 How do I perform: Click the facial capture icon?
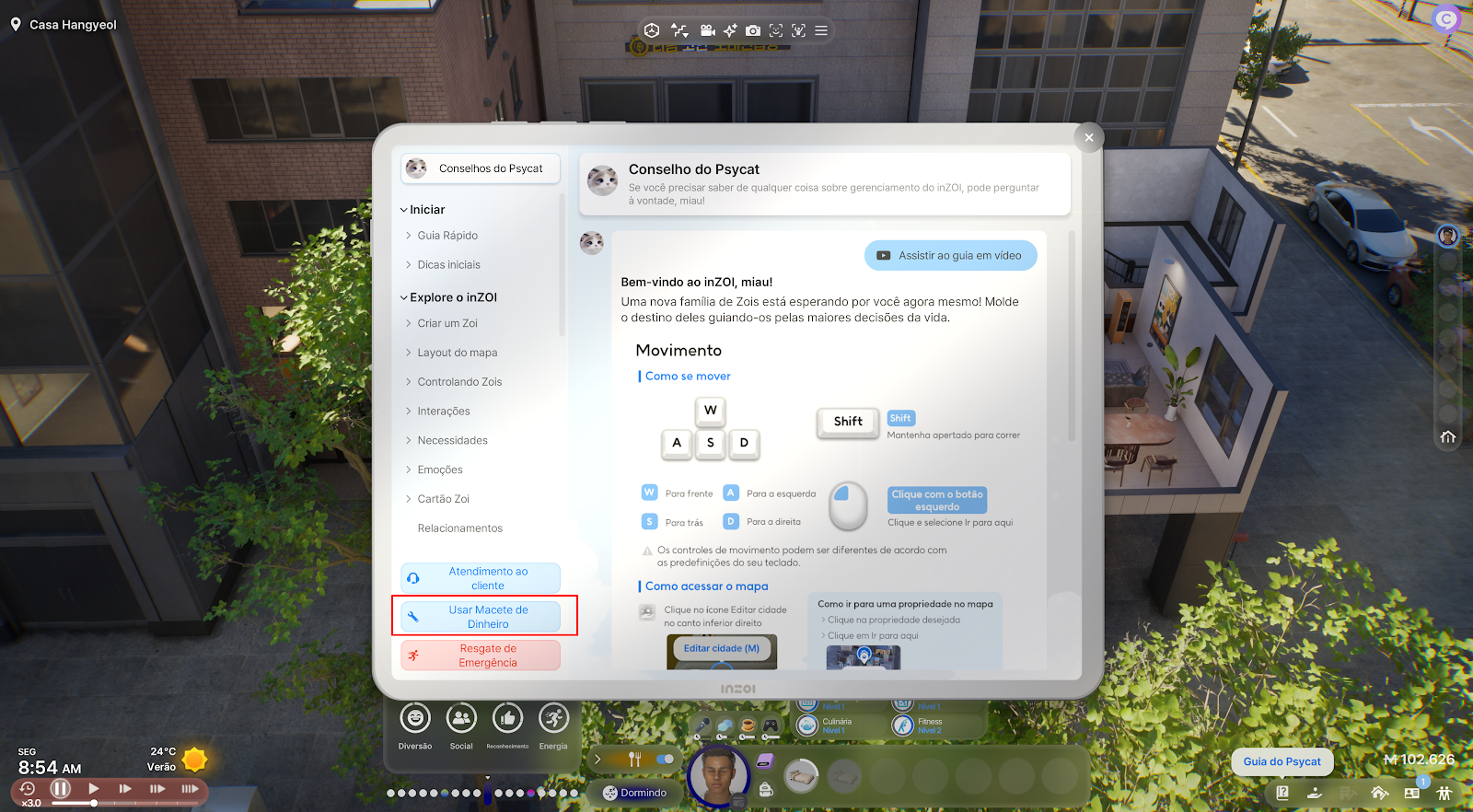(x=776, y=30)
